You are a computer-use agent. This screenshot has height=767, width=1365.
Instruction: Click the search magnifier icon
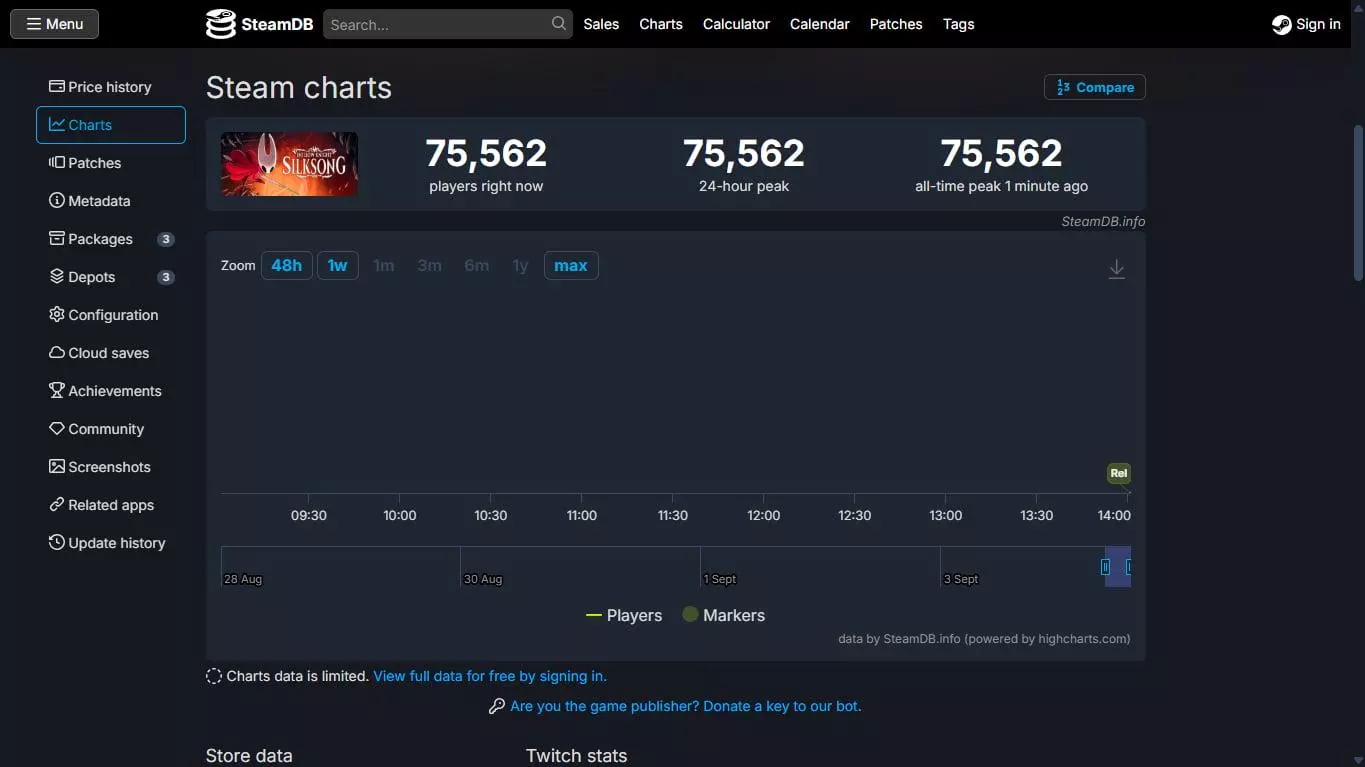tap(559, 23)
